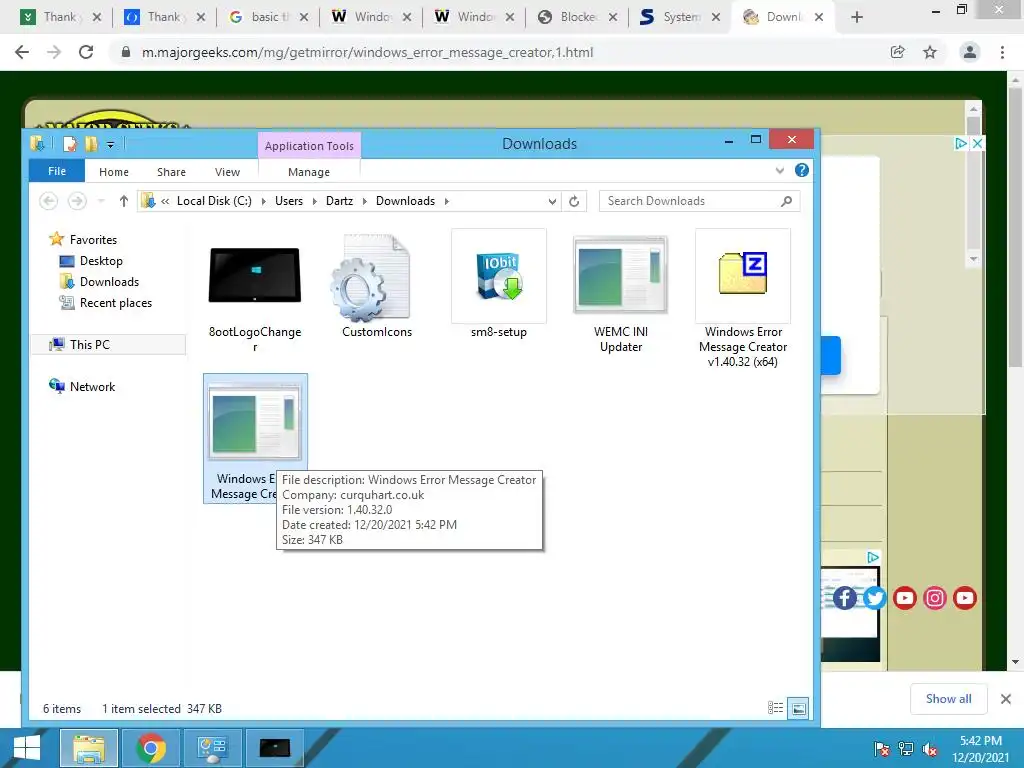This screenshot has width=1024, height=768.
Task: Open the taskbar clock and date
Action: point(980,748)
